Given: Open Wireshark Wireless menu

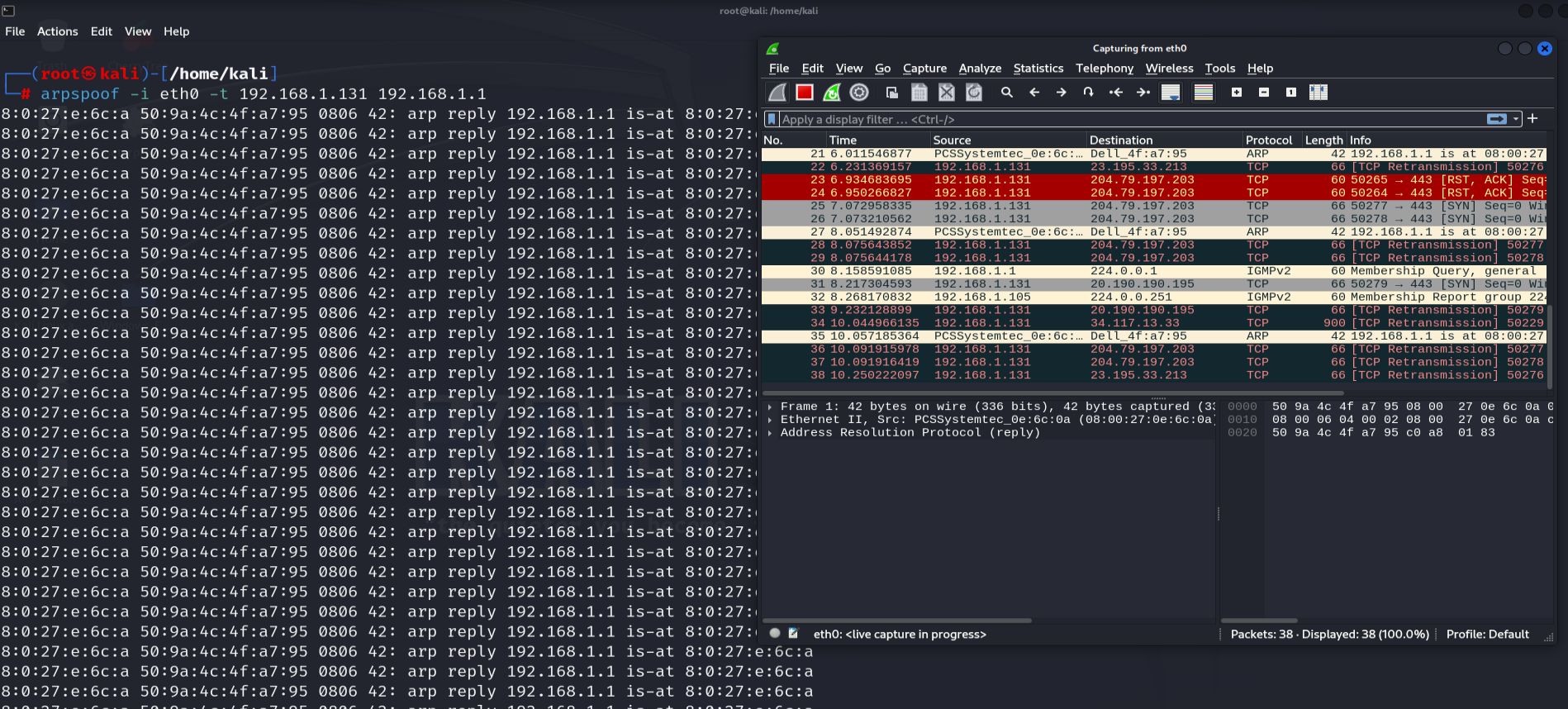Looking at the screenshot, I should pyautogui.click(x=1170, y=69).
